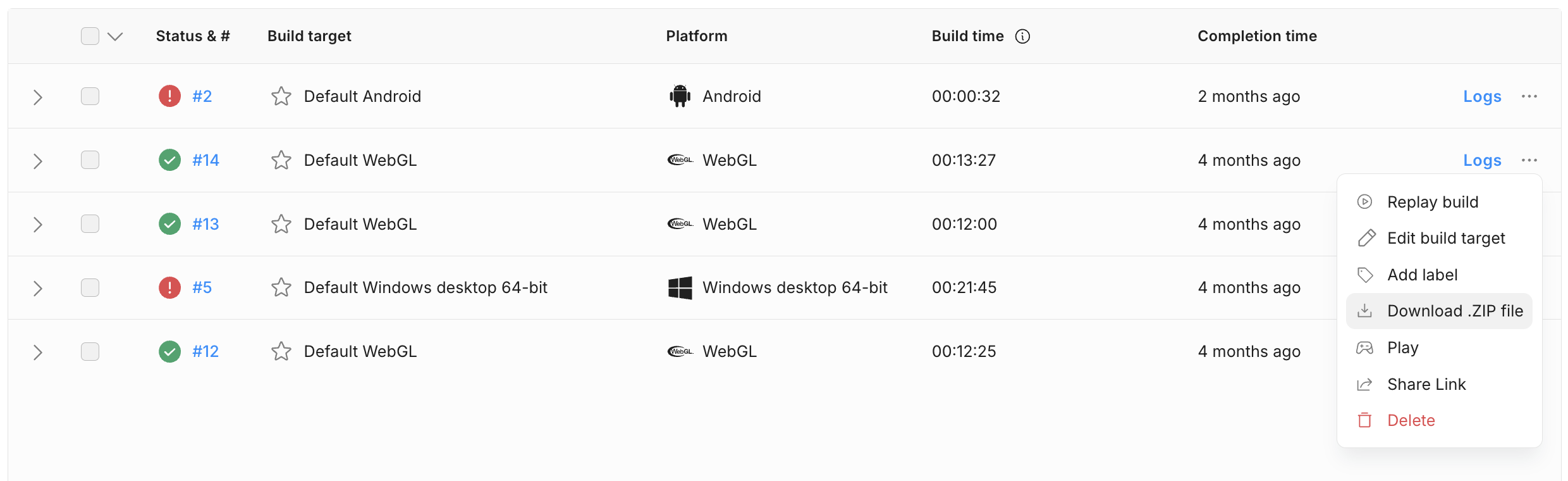This screenshot has height=481, width=1568.
Task: Select Replay build from the context menu
Action: pos(1433,201)
